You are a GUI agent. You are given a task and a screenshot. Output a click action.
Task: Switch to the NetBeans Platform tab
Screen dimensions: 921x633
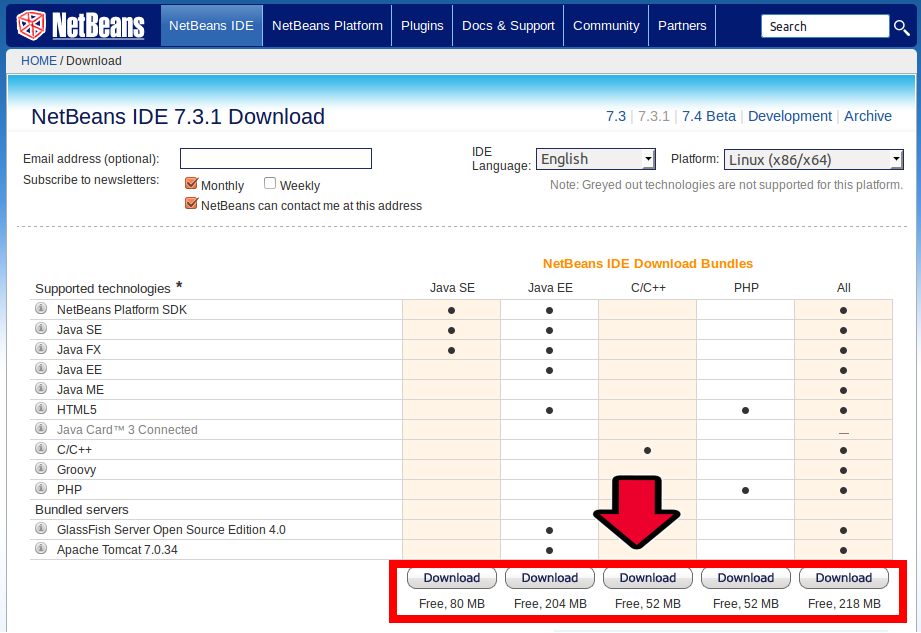(326, 25)
